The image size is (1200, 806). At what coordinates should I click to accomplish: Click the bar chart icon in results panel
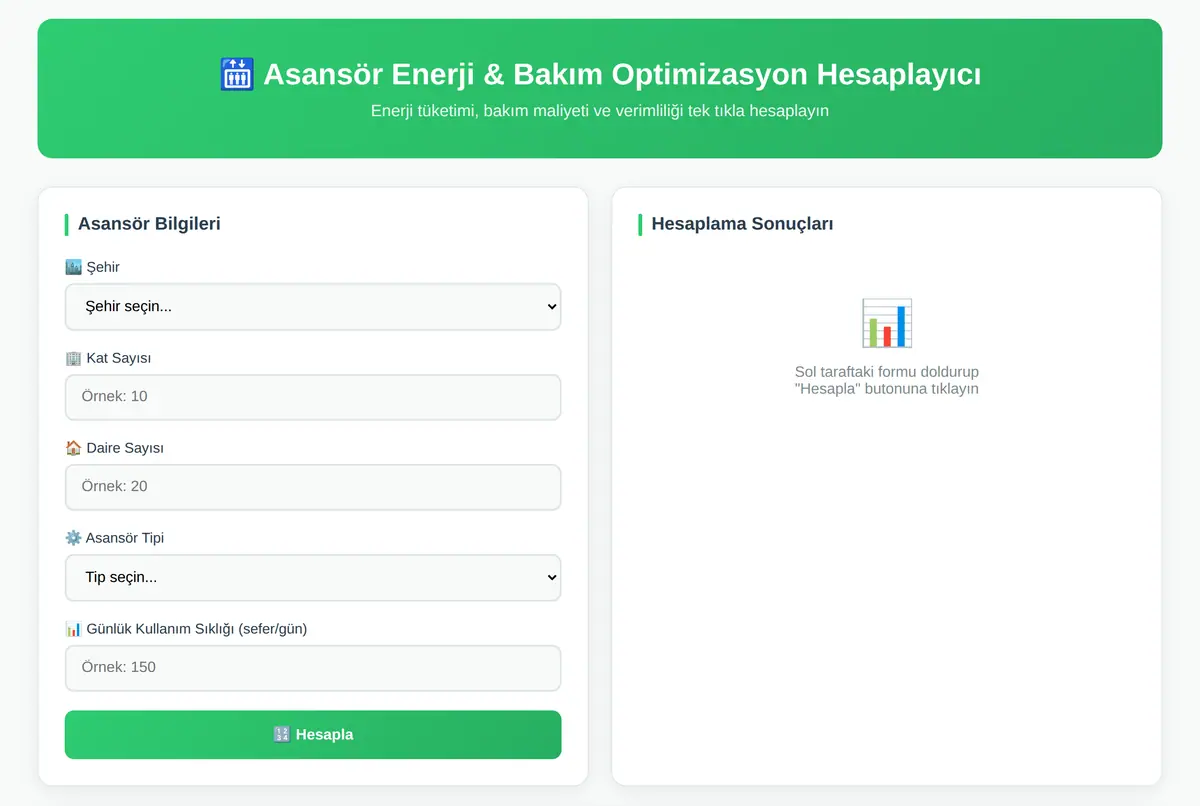(x=887, y=323)
